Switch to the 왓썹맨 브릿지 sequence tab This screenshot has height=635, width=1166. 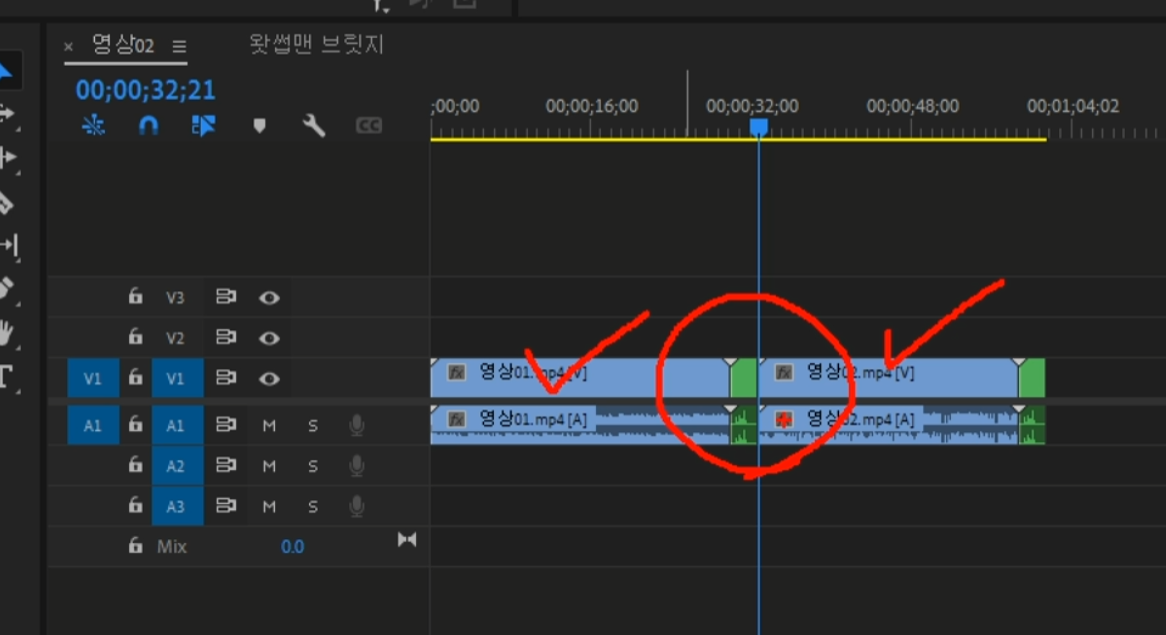pyautogui.click(x=316, y=44)
